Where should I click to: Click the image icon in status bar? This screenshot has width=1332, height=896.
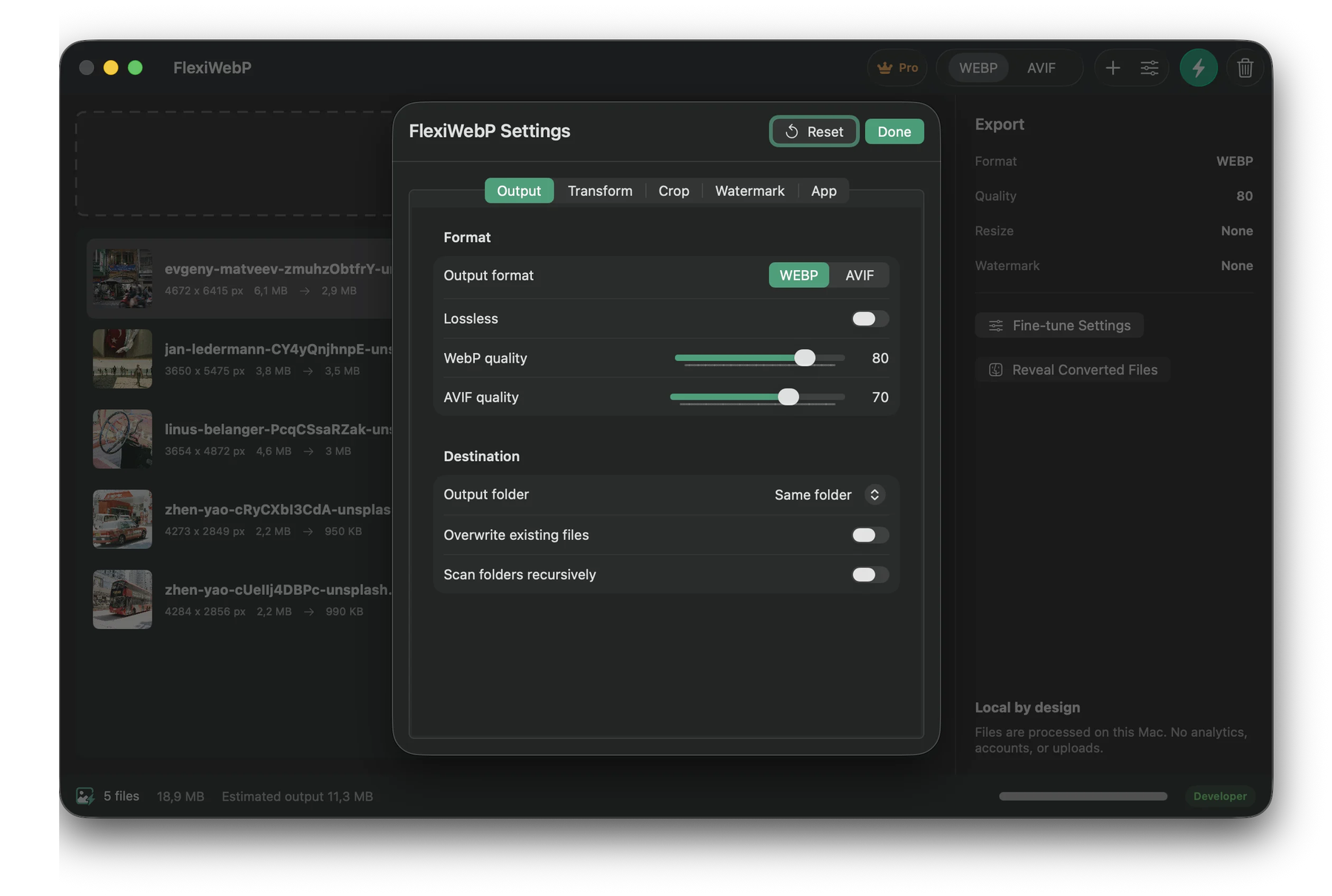pos(85,796)
